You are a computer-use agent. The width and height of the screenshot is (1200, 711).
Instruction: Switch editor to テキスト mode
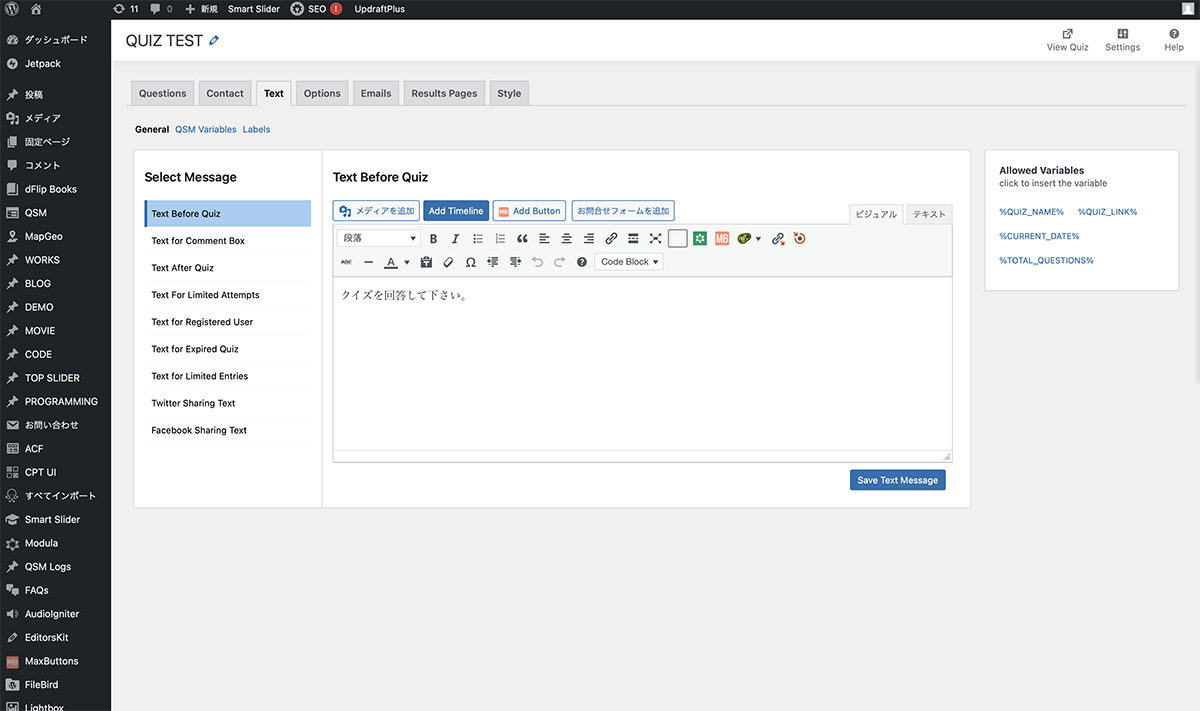coord(930,215)
